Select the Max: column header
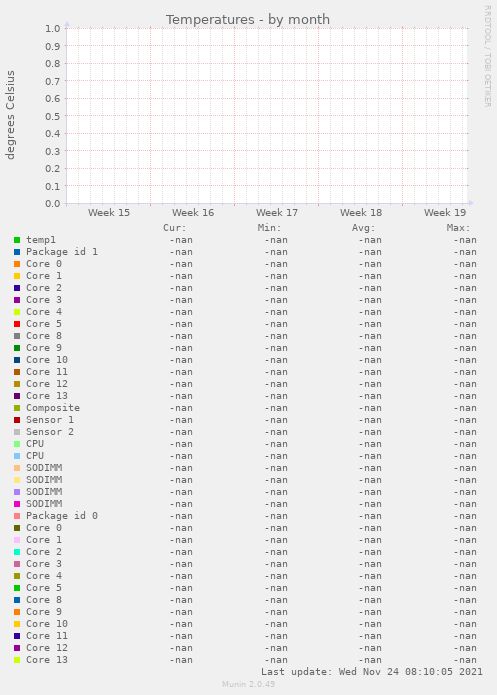The image size is (497, 695). (x=458, y=228)
